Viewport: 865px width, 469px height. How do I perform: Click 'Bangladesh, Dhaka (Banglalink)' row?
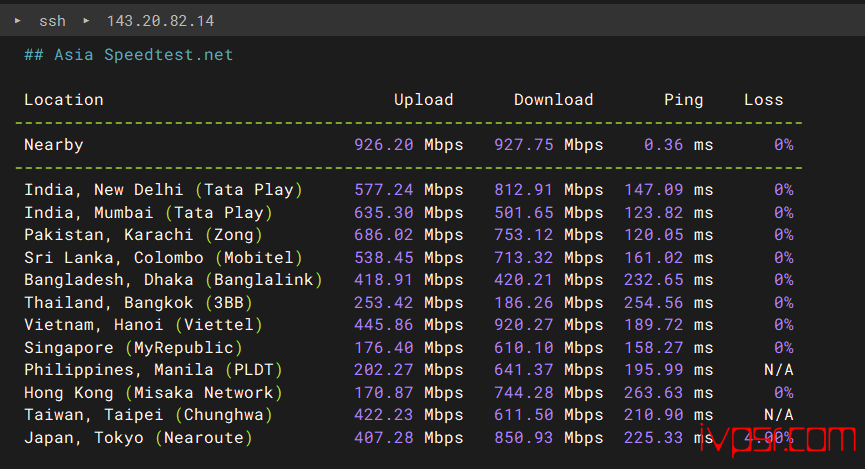pos(173,280)
